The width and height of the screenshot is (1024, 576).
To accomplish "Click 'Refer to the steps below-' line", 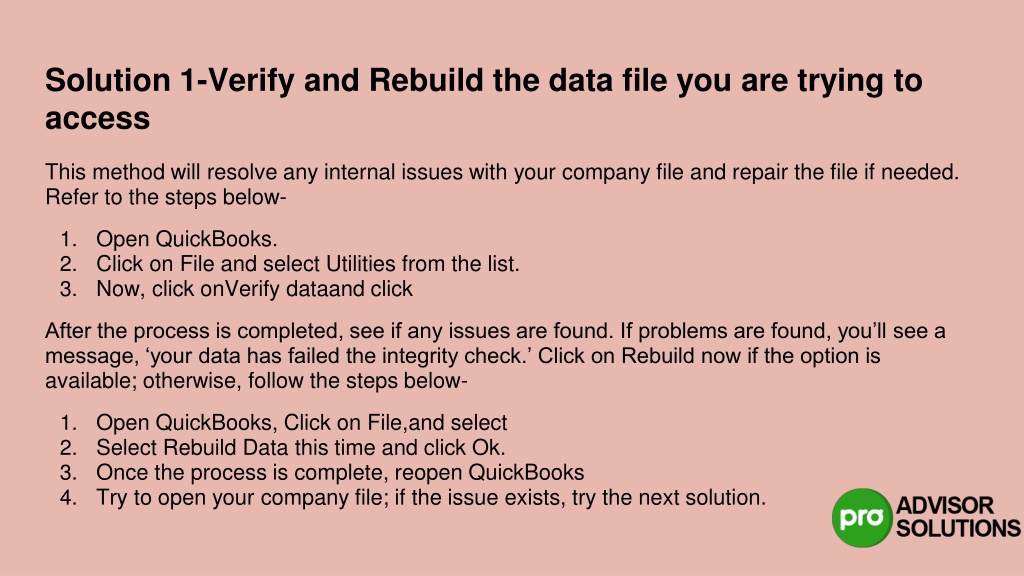I will click(166, 197).
